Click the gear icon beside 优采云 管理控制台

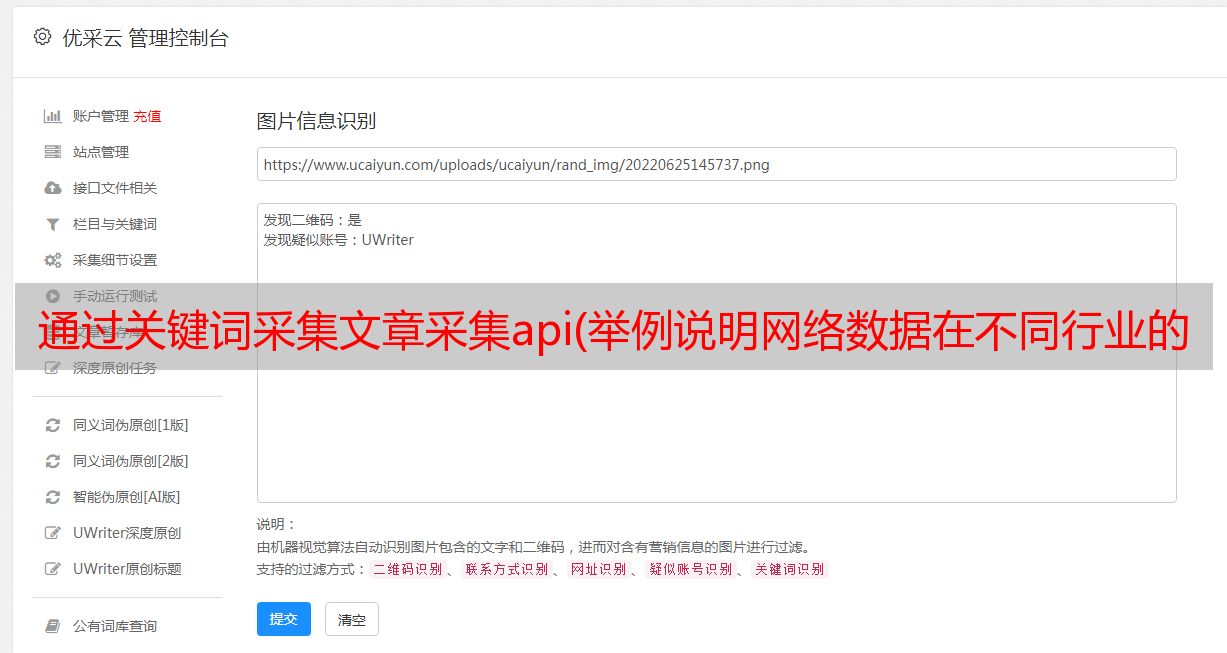pyautogui.click(x=42, y=37)
